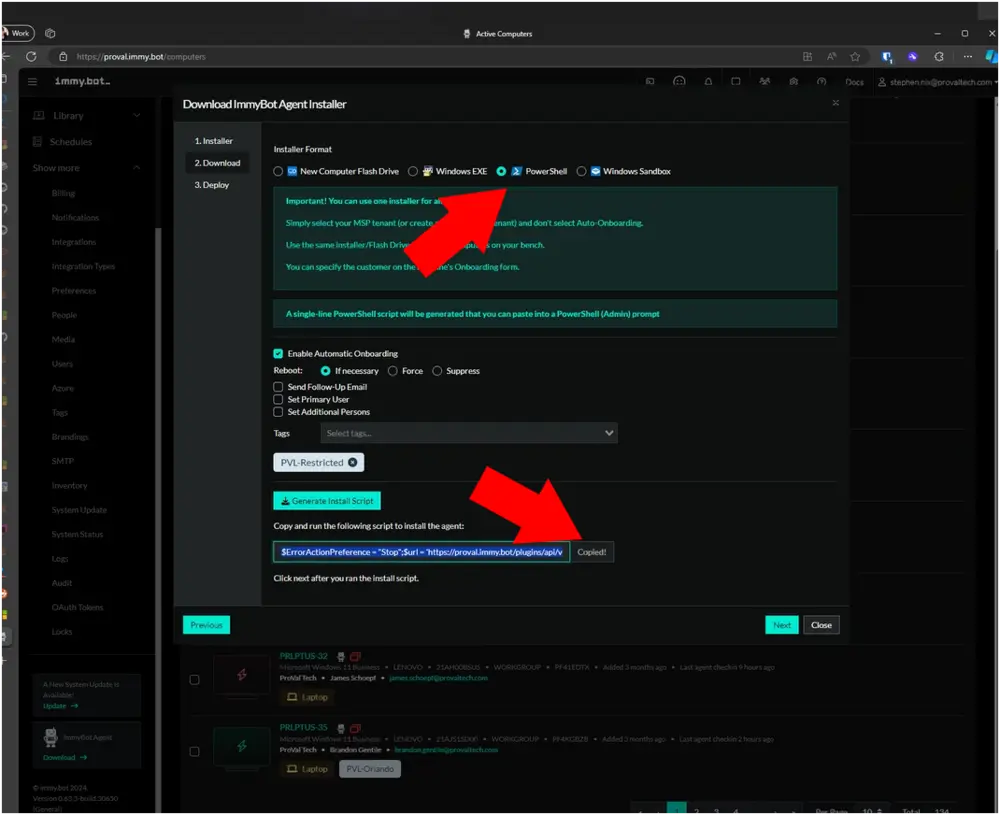Viewport: 1000px width, 815px height.
Task: Open the PRLPTUS-35 computer link
Action: click(x=304, y=728)
